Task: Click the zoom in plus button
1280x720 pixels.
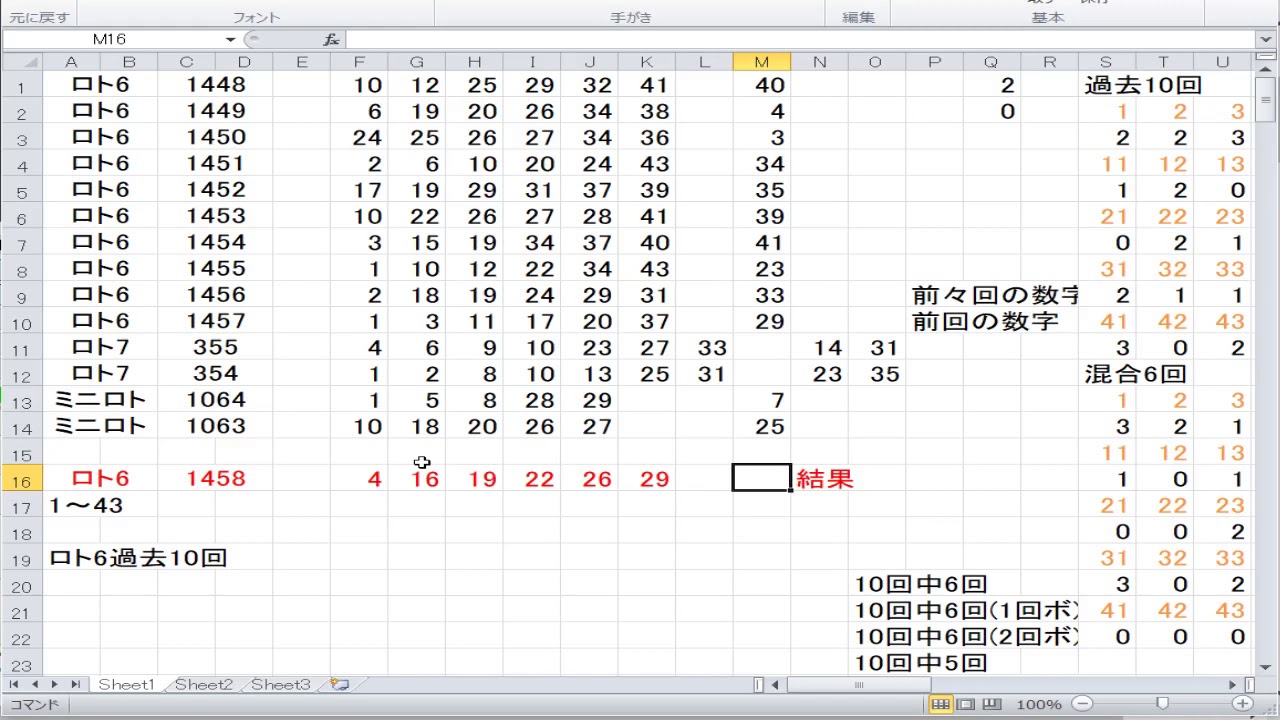Action: click(1243, 704)
